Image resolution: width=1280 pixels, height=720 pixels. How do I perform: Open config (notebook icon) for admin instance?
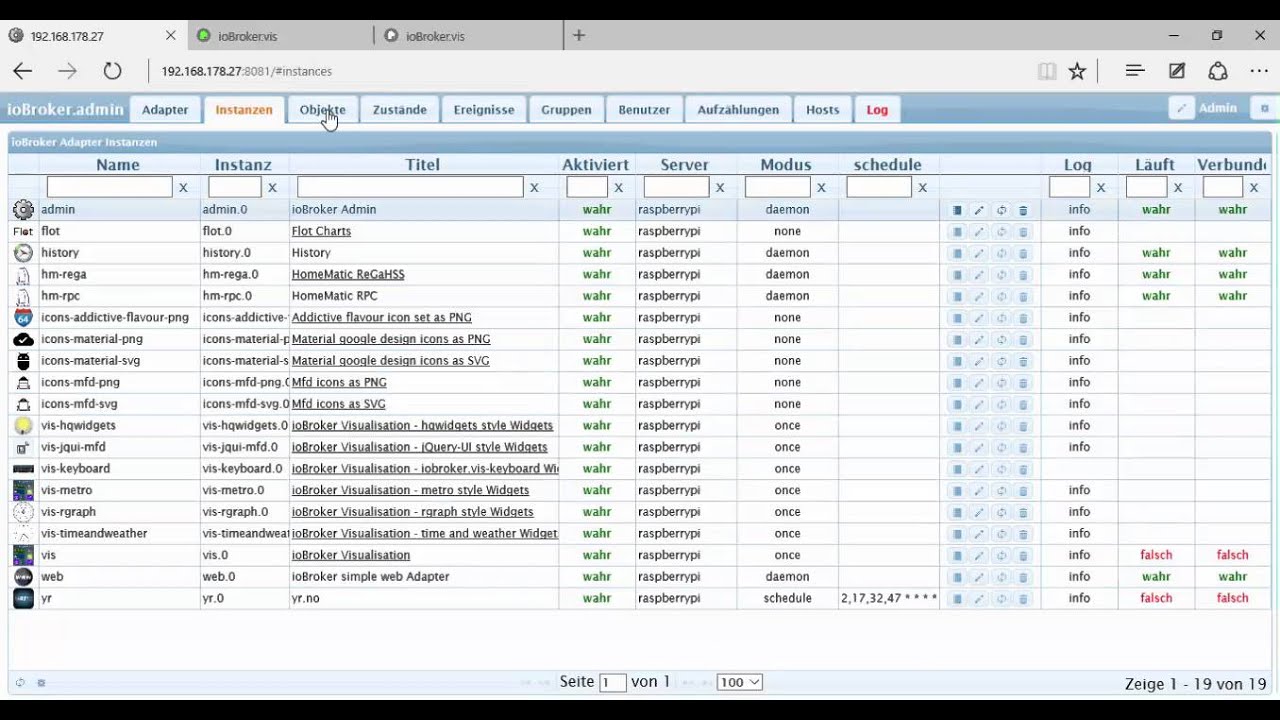pyautogui.click(x=957, y=210)
